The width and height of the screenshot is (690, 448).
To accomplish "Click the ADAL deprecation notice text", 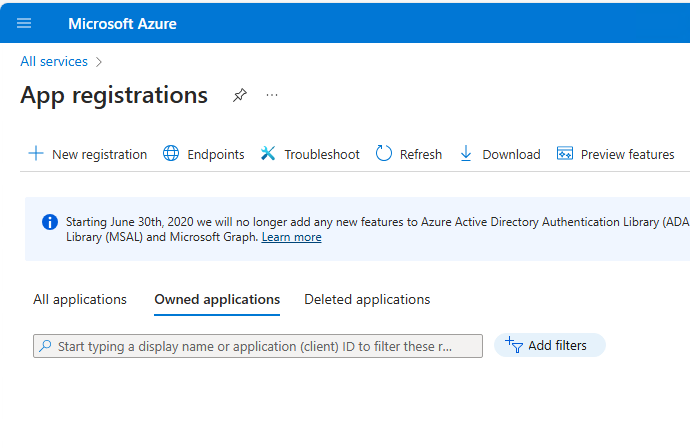I will tap(378, 229).
